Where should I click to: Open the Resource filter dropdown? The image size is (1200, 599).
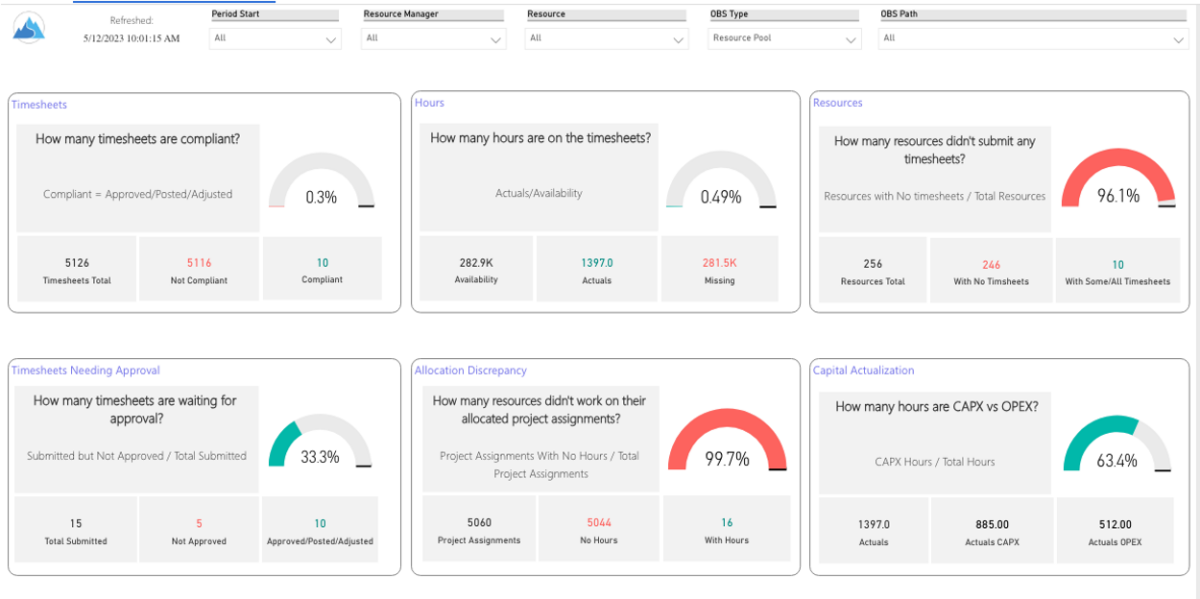(x=606, y=38)
